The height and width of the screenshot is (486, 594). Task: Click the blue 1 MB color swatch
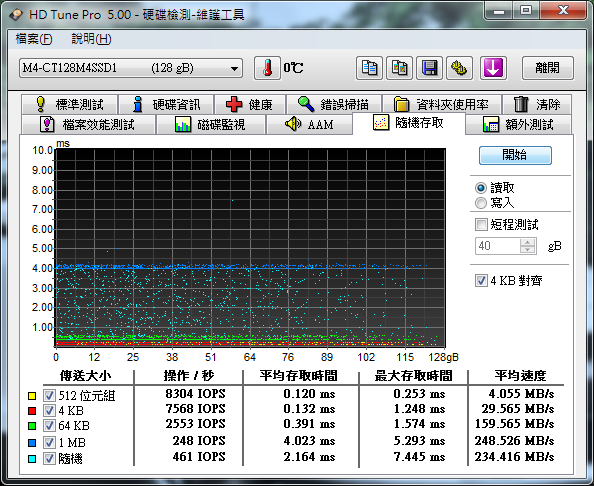[x=32, y=442]
